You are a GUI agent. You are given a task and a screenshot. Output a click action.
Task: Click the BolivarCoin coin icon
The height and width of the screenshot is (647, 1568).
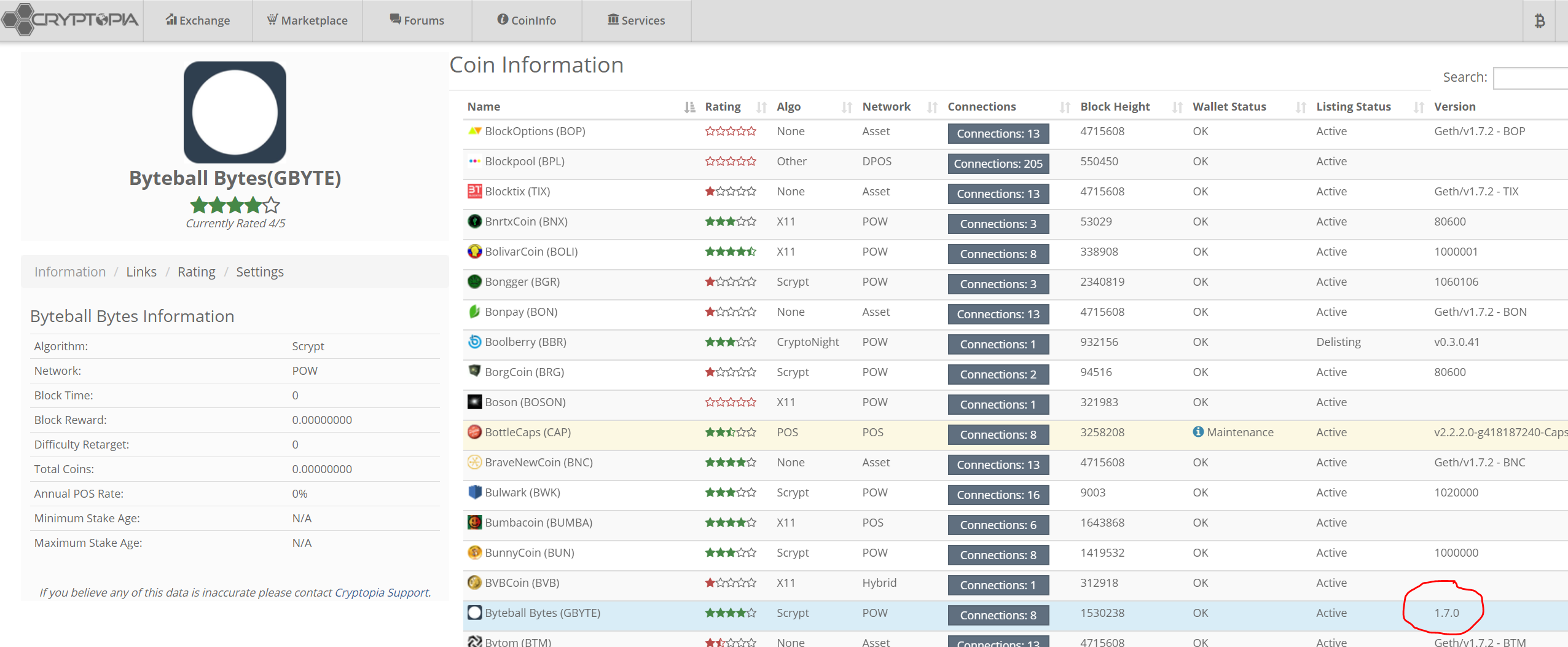[x=474, y=251]
